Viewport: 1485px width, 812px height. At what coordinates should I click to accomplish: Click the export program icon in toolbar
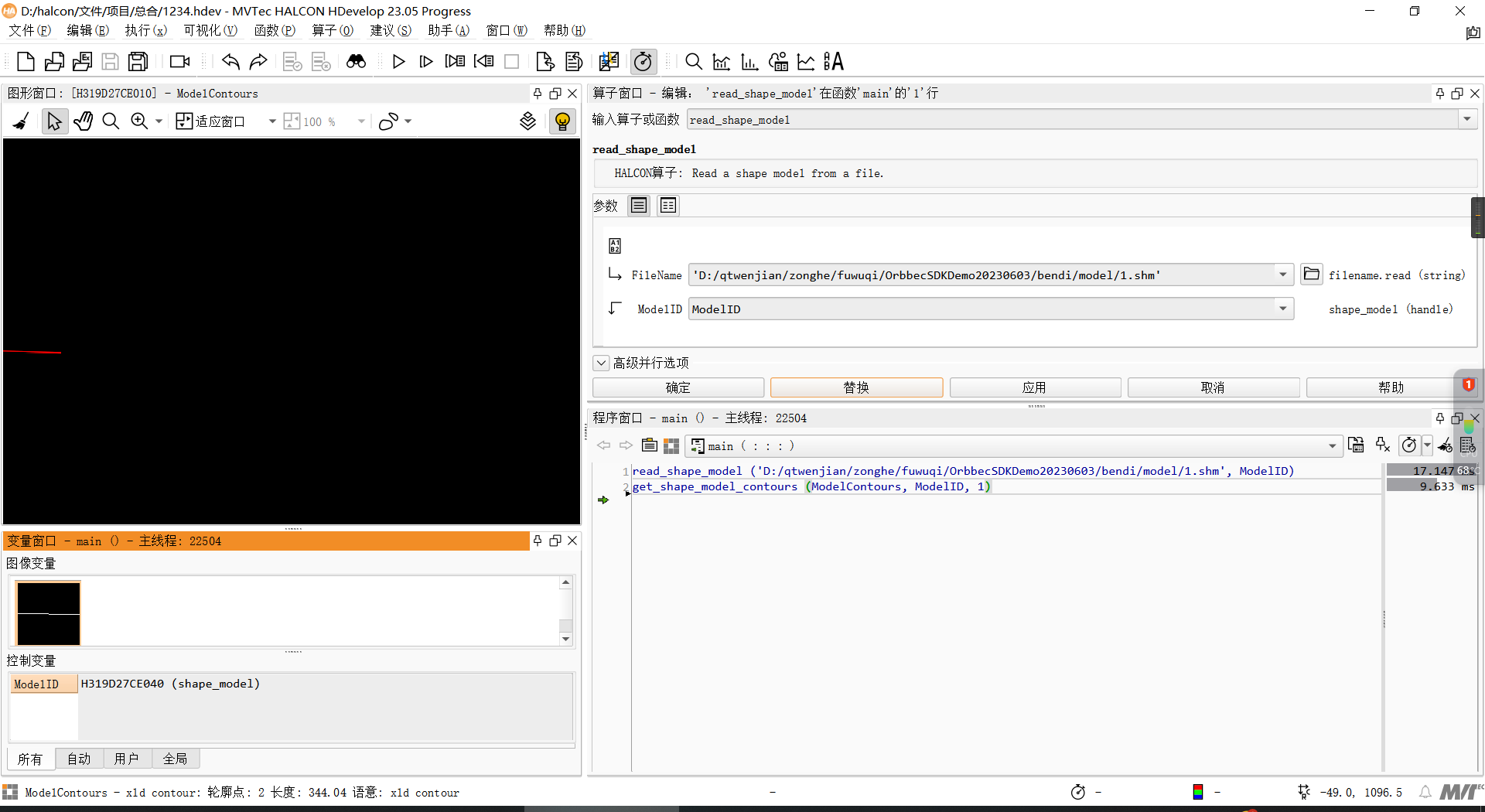(x=544, y=62)
